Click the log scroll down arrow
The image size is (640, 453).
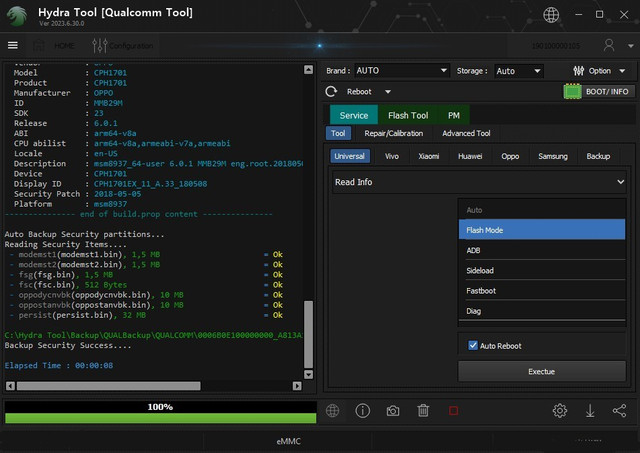(x=309, y=374)
